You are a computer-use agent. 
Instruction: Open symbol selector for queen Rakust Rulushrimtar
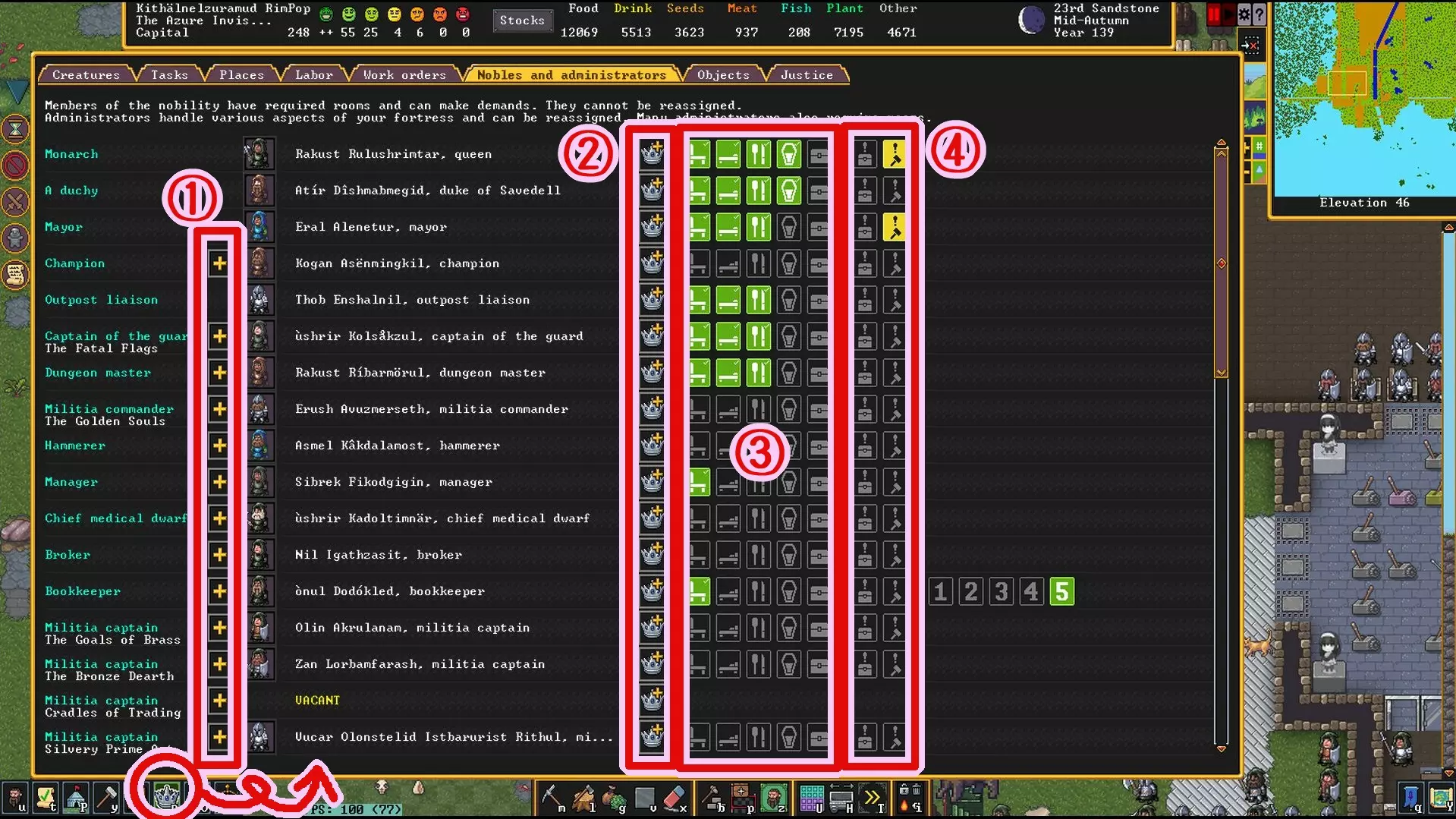tap(652, 154)
